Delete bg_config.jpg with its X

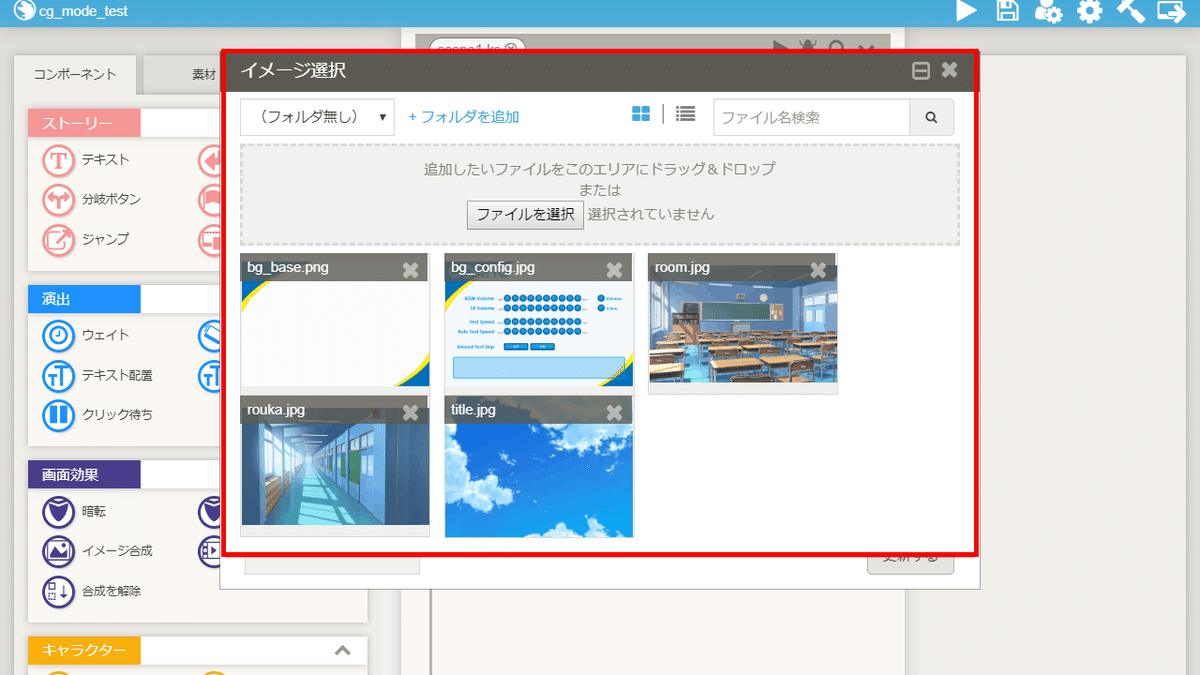614,270
